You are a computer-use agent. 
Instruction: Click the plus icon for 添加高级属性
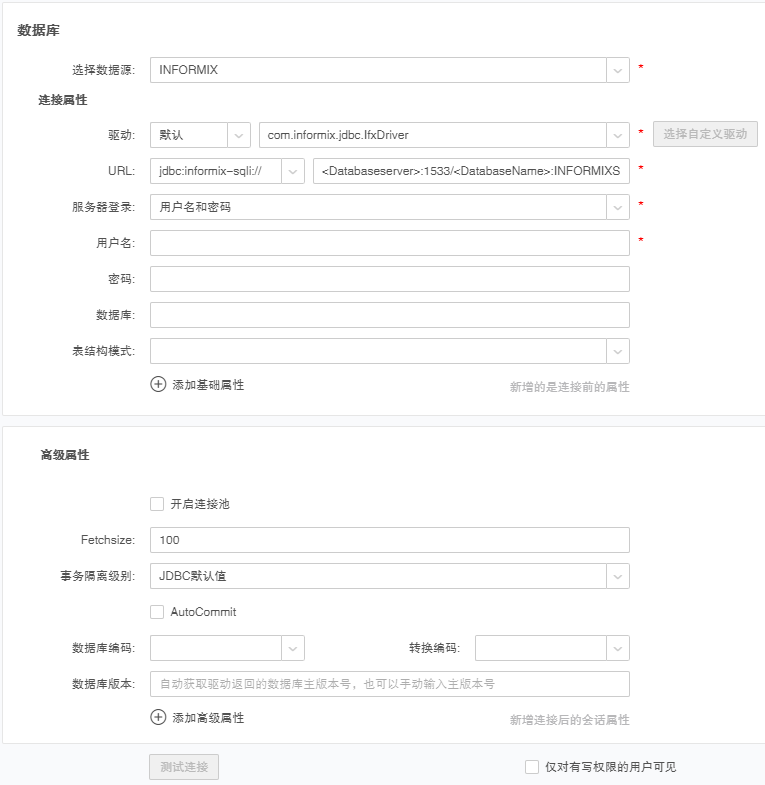pyautogui.click(x=158, y=717)
